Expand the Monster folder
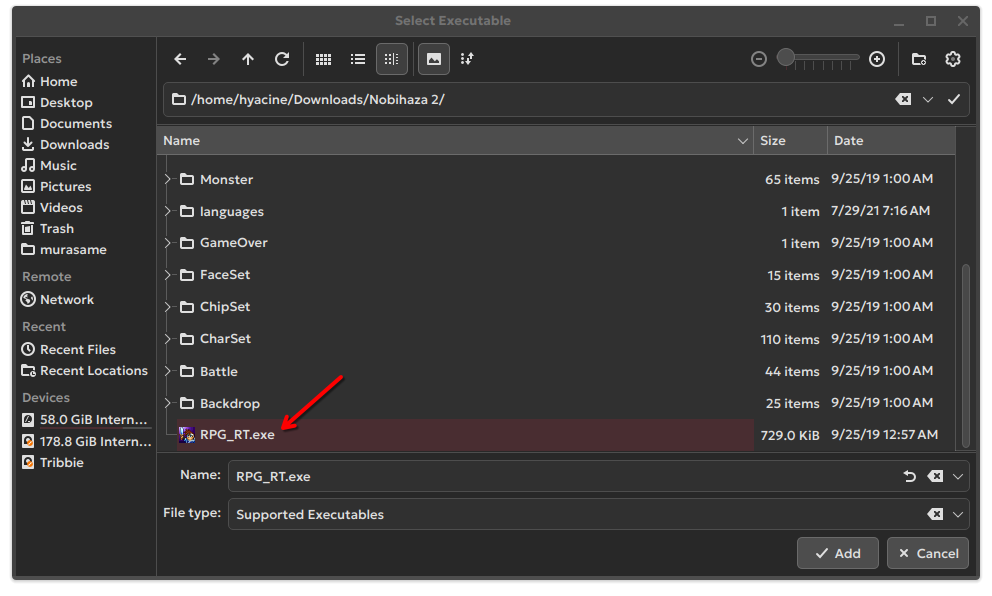This screenshot has height=596, width=992. coord(168,180)
